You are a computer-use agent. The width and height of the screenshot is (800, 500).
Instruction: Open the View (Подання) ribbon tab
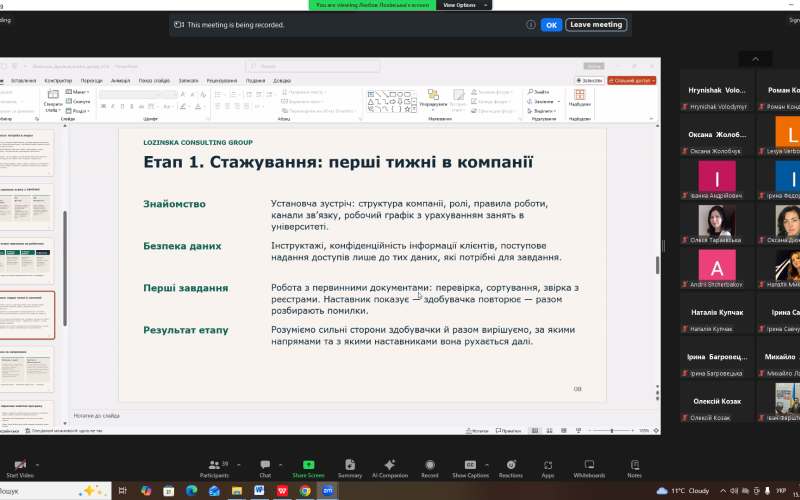tap(255, 81)
